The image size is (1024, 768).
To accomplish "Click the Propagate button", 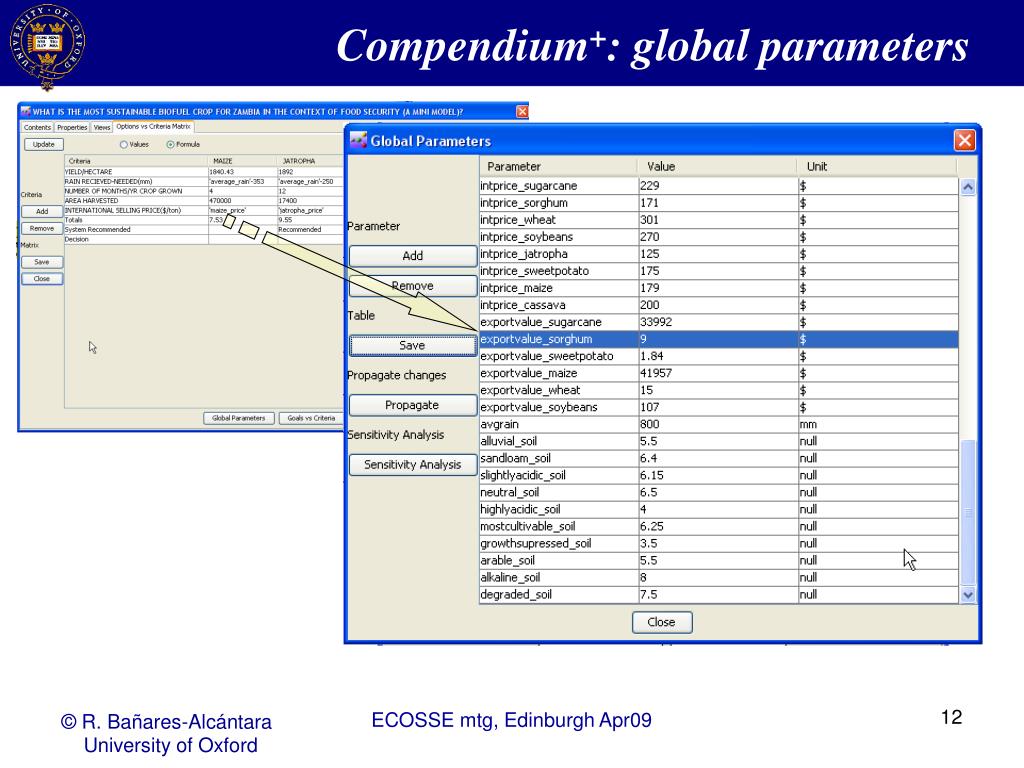I will 413,405.
